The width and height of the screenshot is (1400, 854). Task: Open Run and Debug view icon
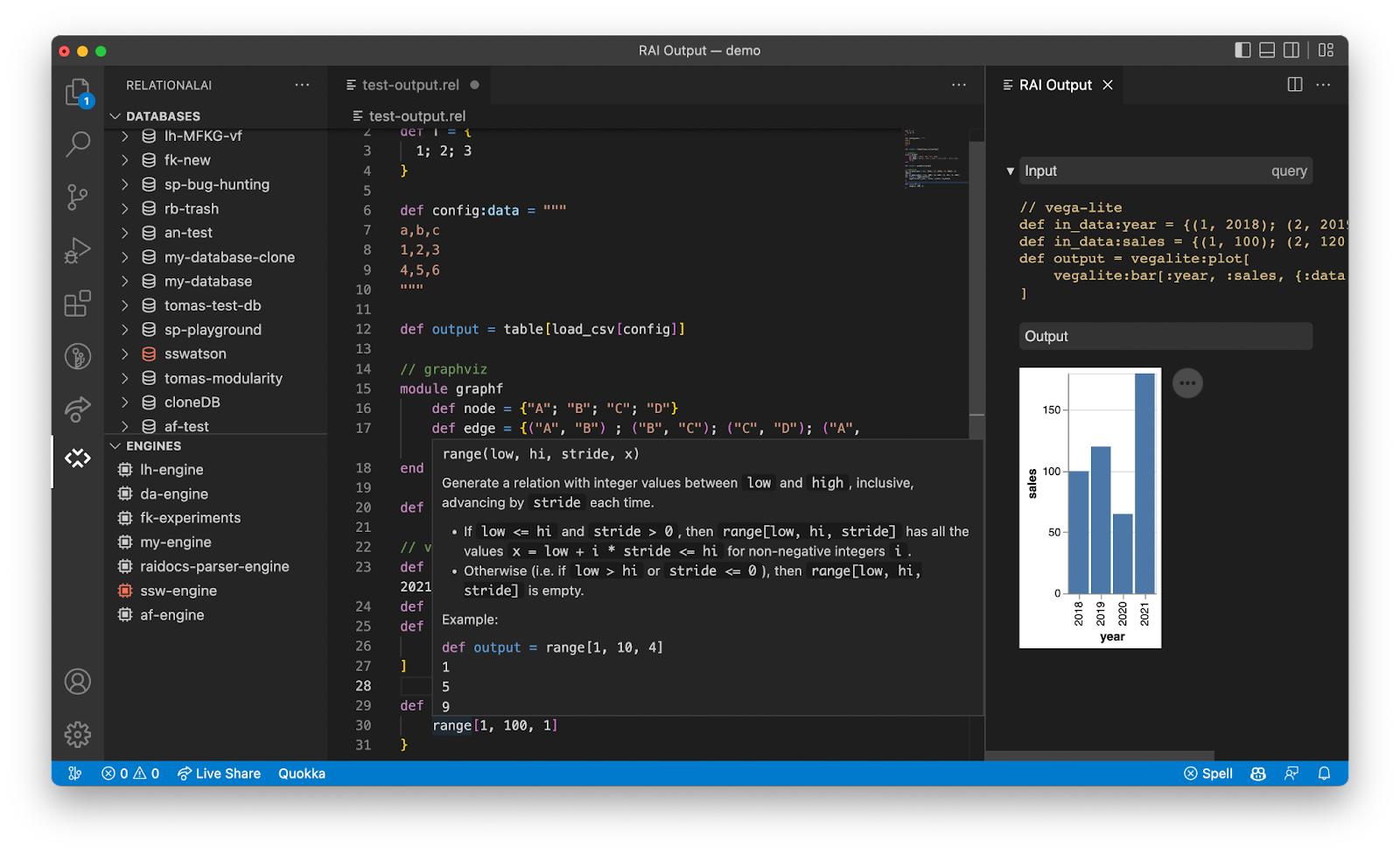(x=78, y=250)
